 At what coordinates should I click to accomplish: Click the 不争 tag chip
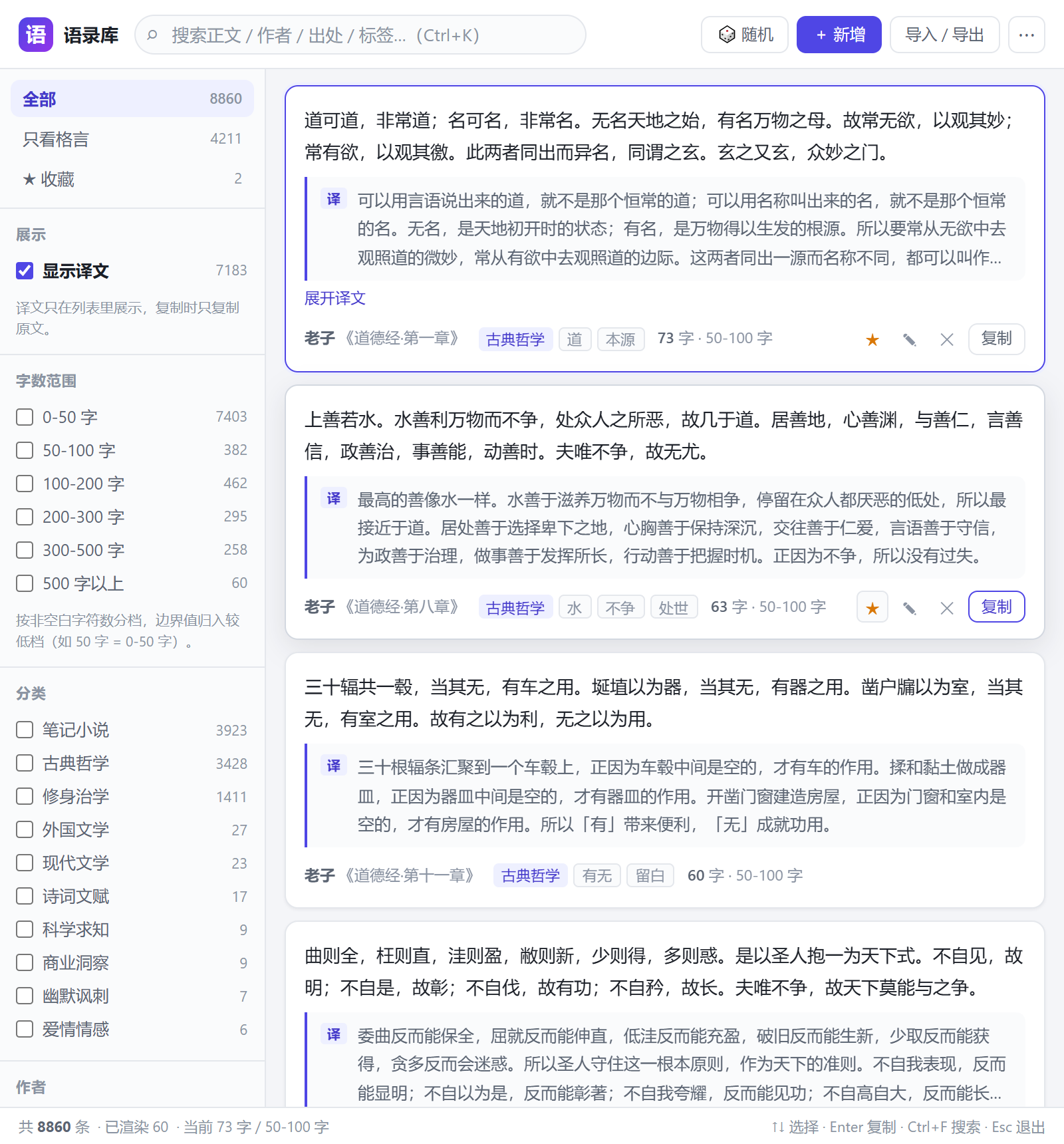[x=620, y=607]
